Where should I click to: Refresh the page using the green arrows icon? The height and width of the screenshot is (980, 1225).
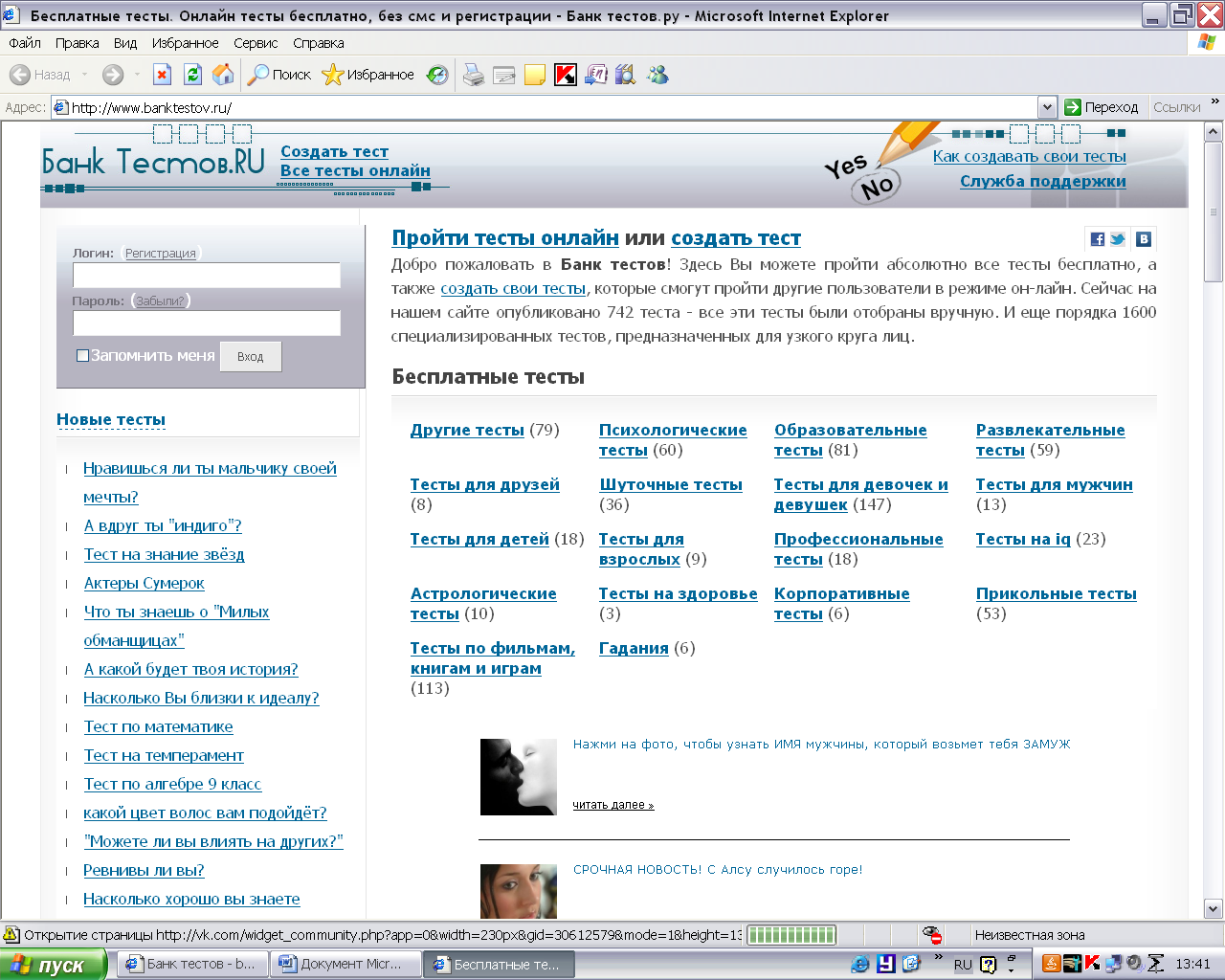pyautogui.click(x=192, y=75)
